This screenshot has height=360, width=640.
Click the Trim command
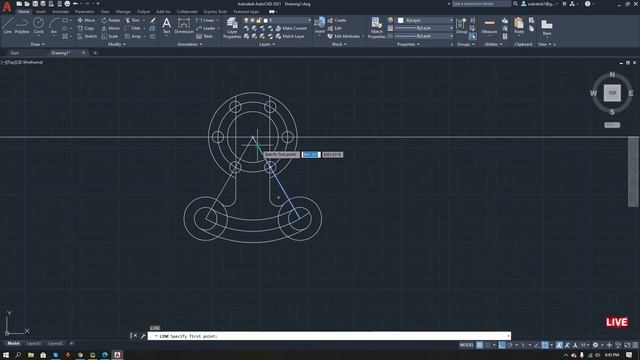pyautogui.click(x=133, y=20)
